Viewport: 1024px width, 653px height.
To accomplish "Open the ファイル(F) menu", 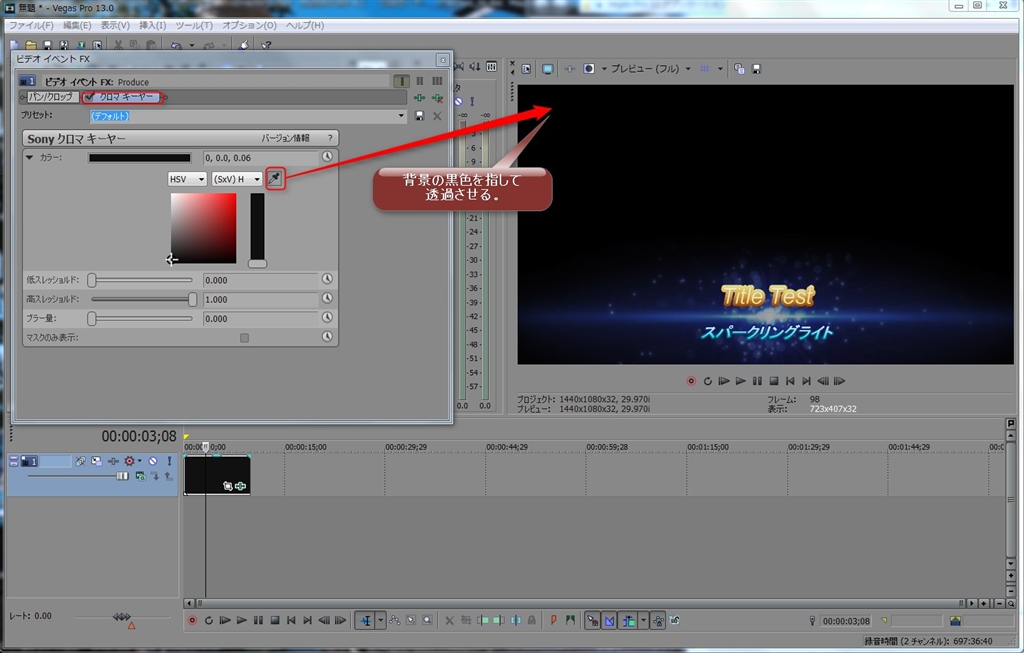I will pos(31,25).
